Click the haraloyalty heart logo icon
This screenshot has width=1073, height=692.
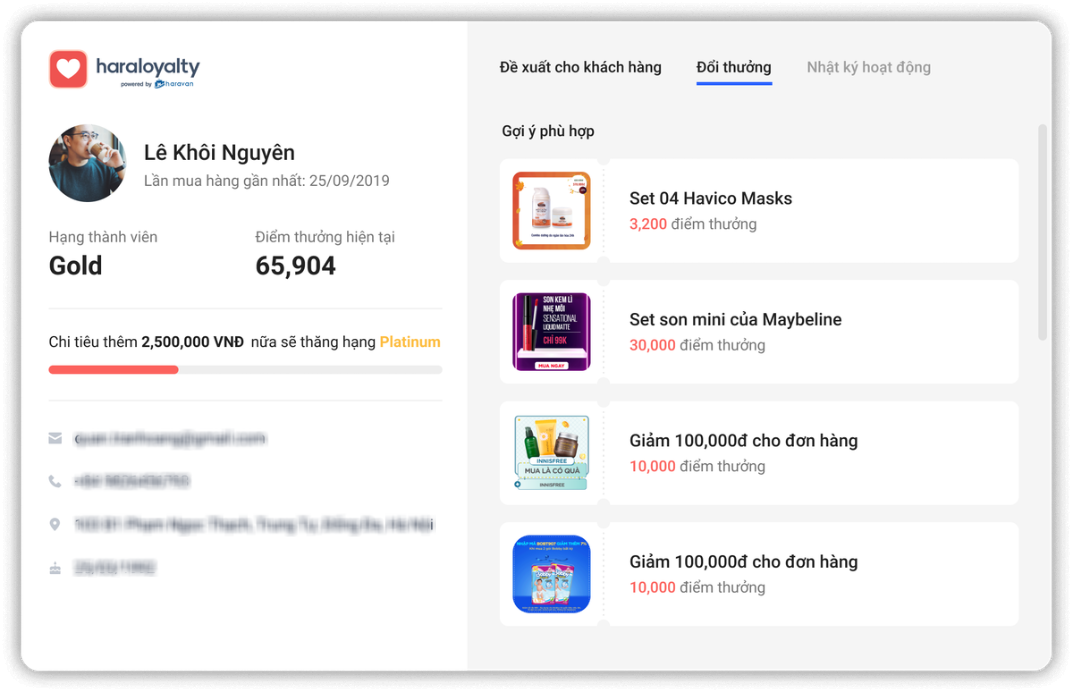(68, 68)
